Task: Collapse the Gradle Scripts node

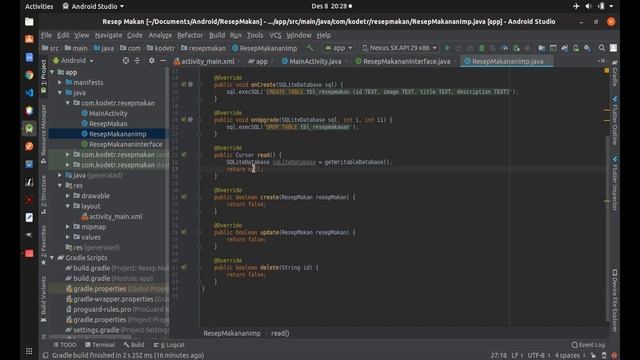Action: click(x=52, y=258)
